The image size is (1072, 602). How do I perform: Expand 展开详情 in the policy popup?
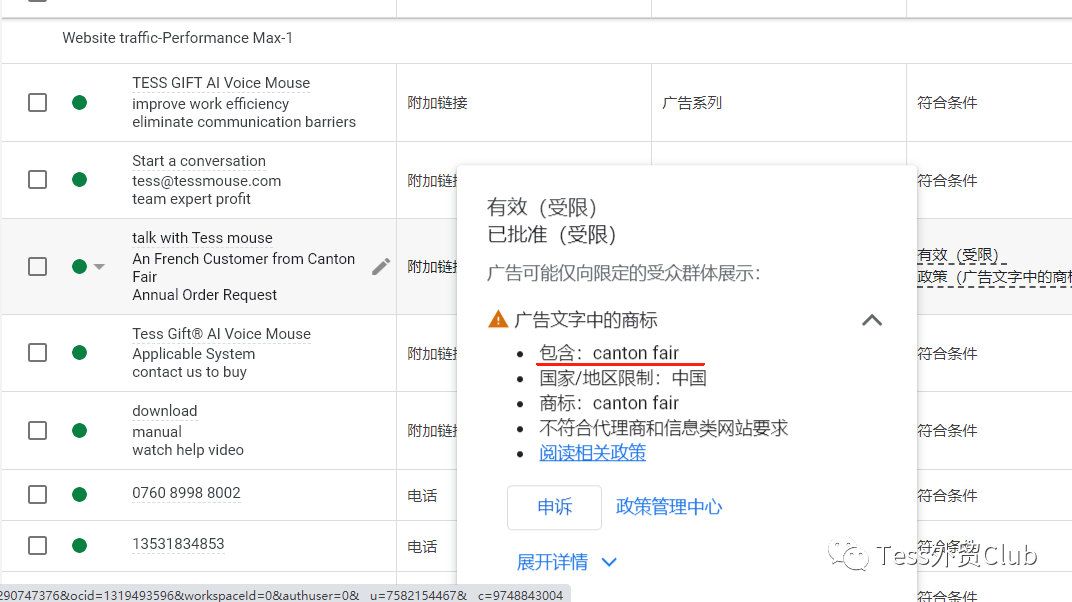pyautogui.click(x=567, y=562)
